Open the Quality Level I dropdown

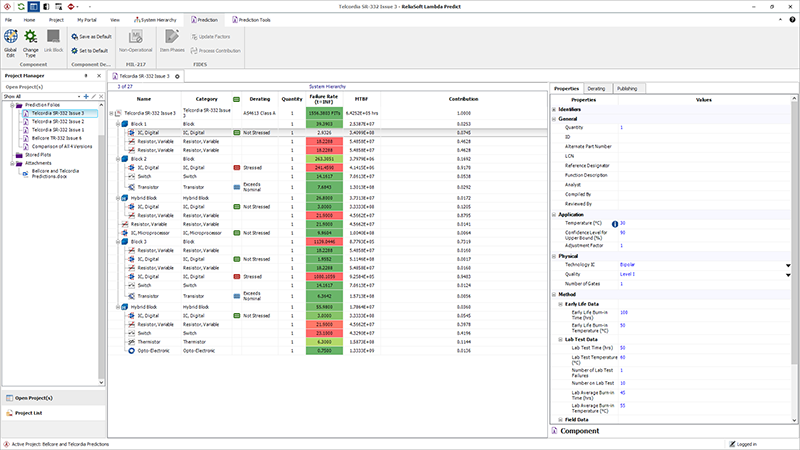788,275
